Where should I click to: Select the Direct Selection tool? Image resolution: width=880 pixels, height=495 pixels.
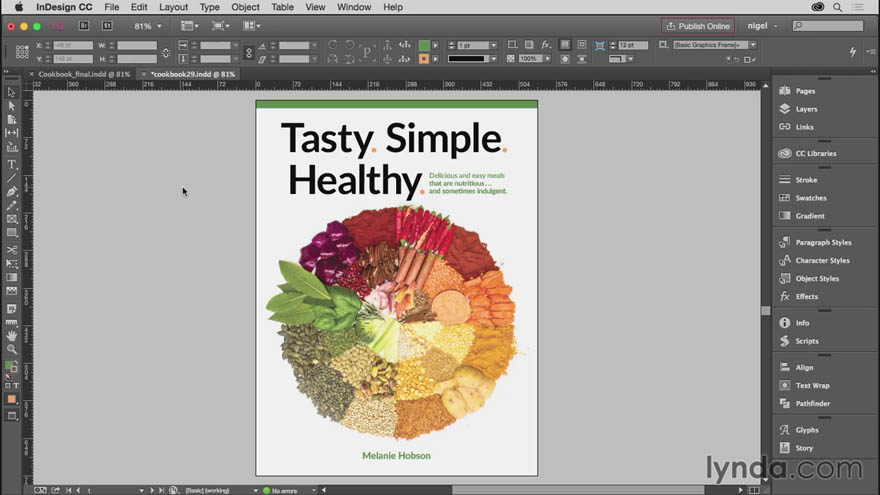pos(12,106)
